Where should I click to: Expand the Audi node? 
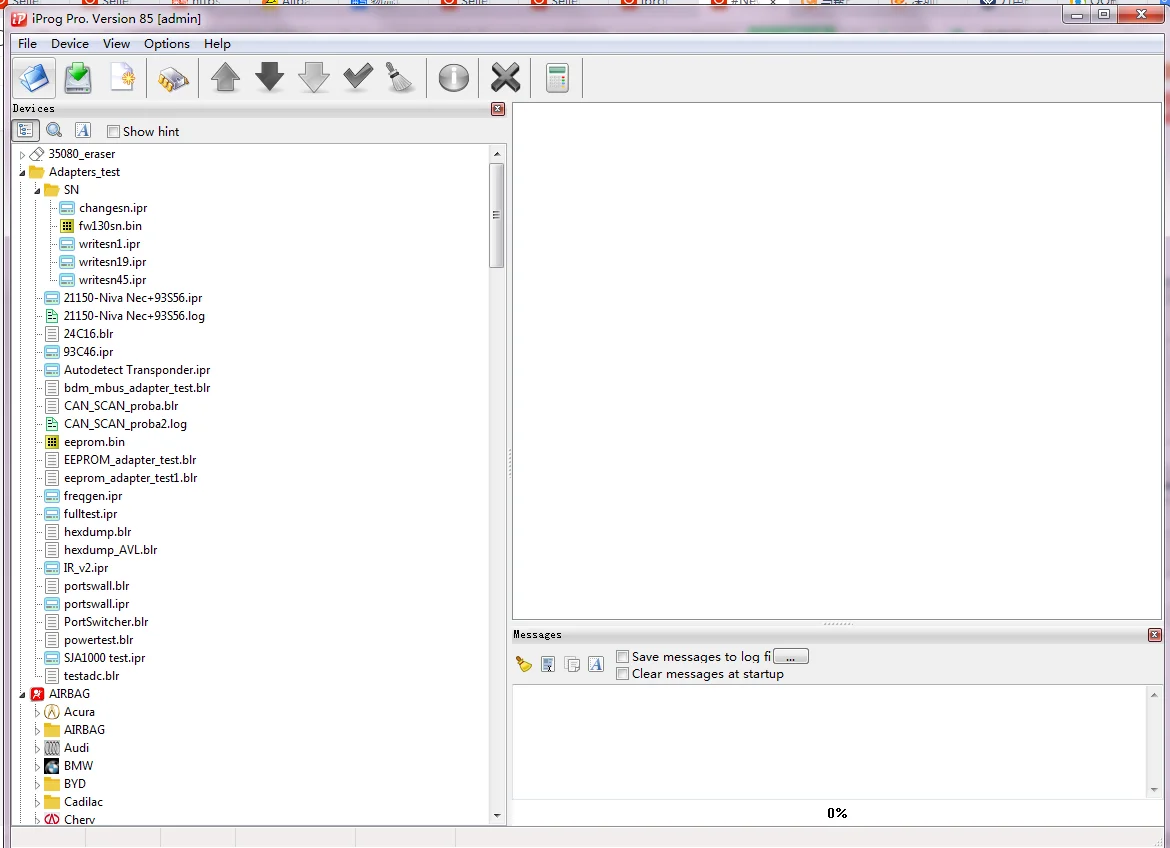point(37,749)
